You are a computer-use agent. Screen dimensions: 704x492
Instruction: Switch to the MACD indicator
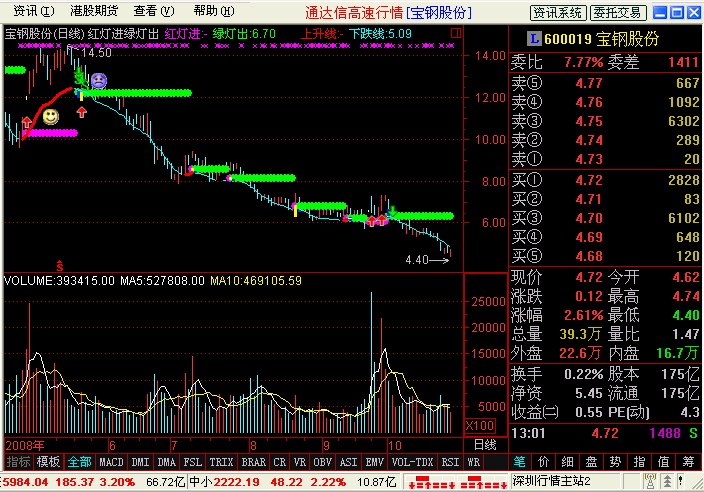(111, 462)
